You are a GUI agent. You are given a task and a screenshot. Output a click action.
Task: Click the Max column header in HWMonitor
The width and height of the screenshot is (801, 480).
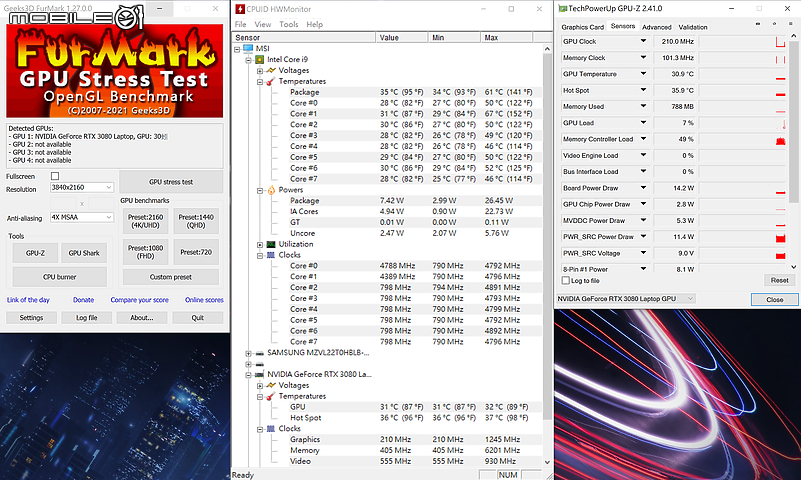point(507,38)
